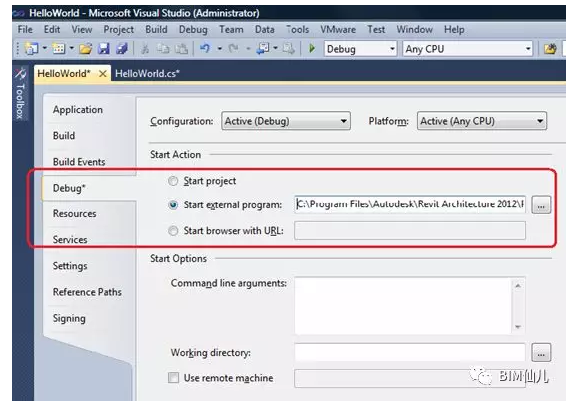This screenshot has width=575, height=406.
Task: Switch to the HelloWorld.cs* document tab
Action: (147, 74)
